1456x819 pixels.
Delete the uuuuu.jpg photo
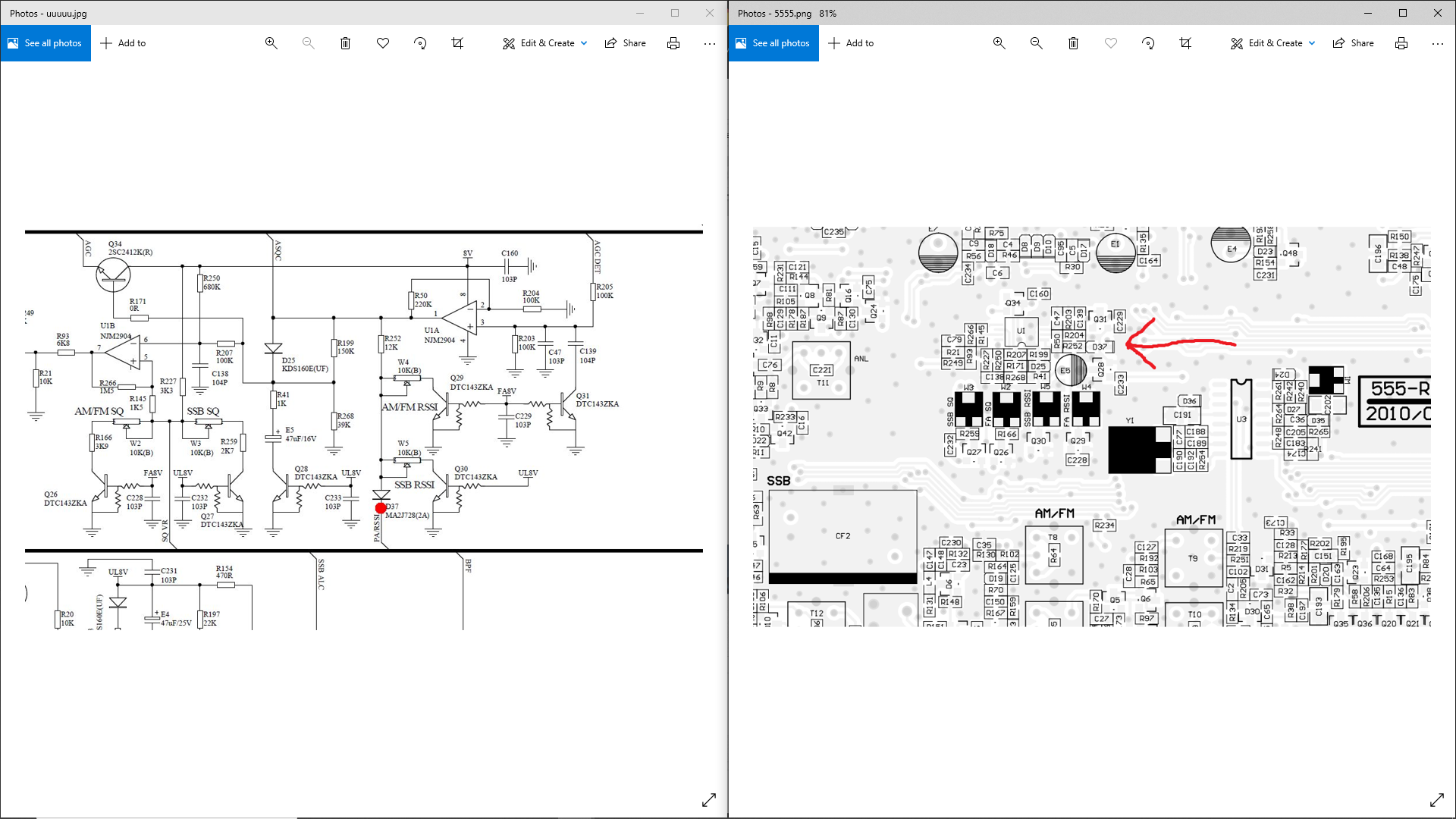[x=345, y=43]
